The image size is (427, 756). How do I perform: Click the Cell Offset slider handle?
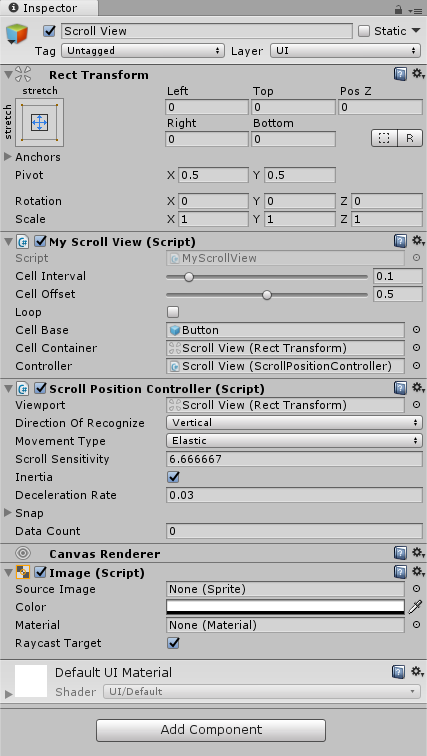(267, 295)
